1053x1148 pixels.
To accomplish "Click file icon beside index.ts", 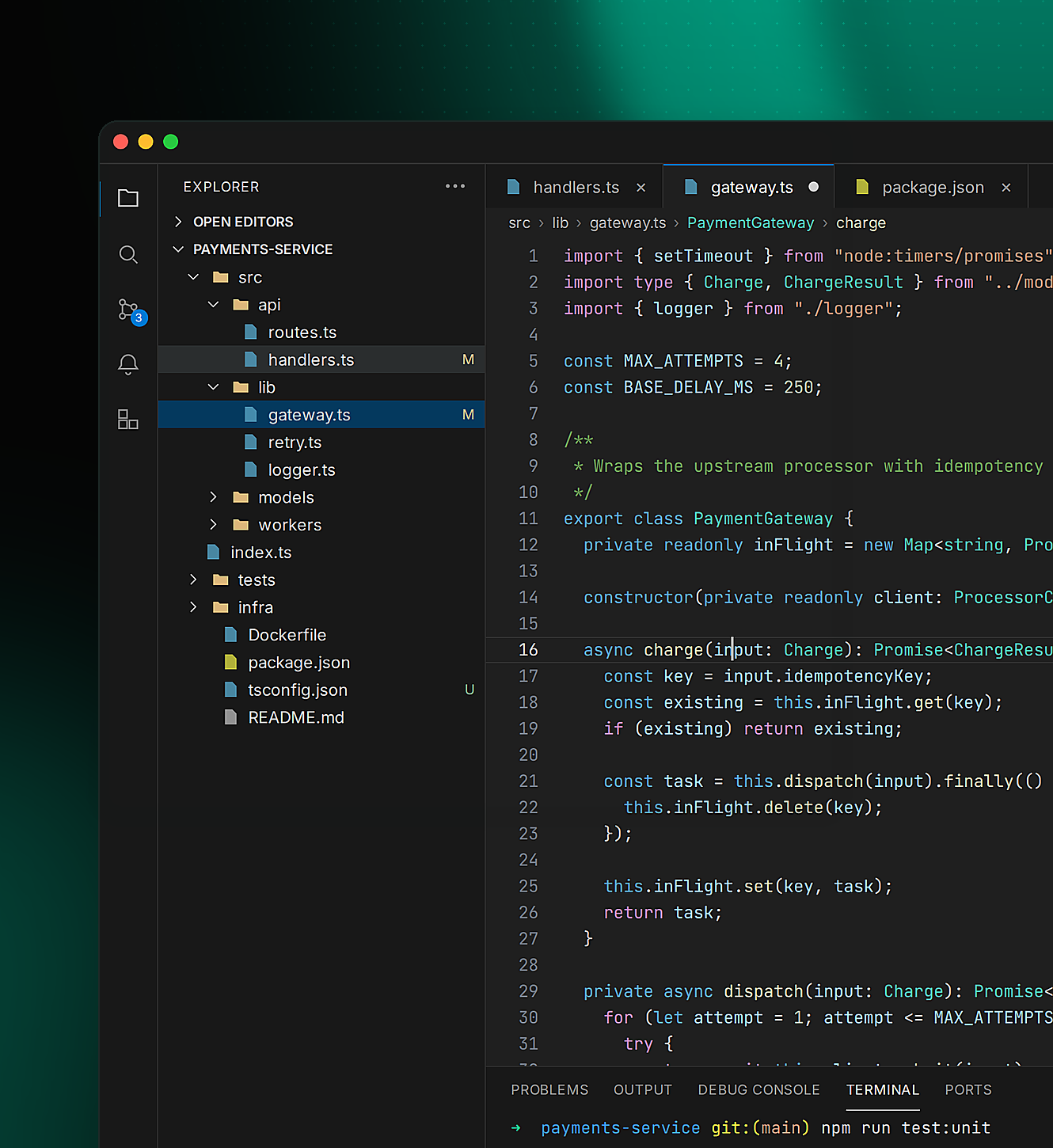I will (x=213, y=552).
